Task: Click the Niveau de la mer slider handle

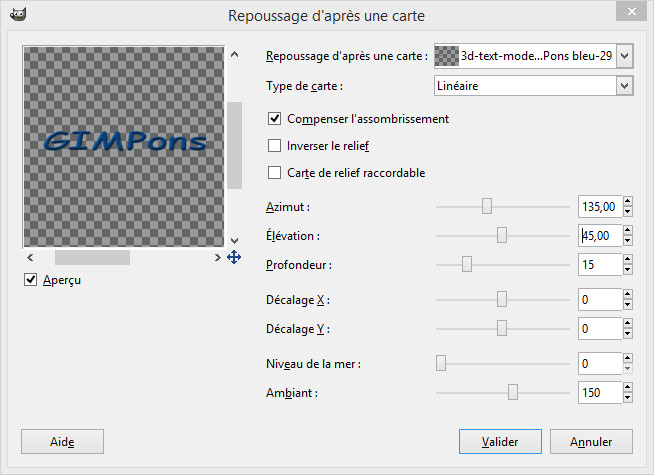Action: pyautogui.click(x=441, y=363)
